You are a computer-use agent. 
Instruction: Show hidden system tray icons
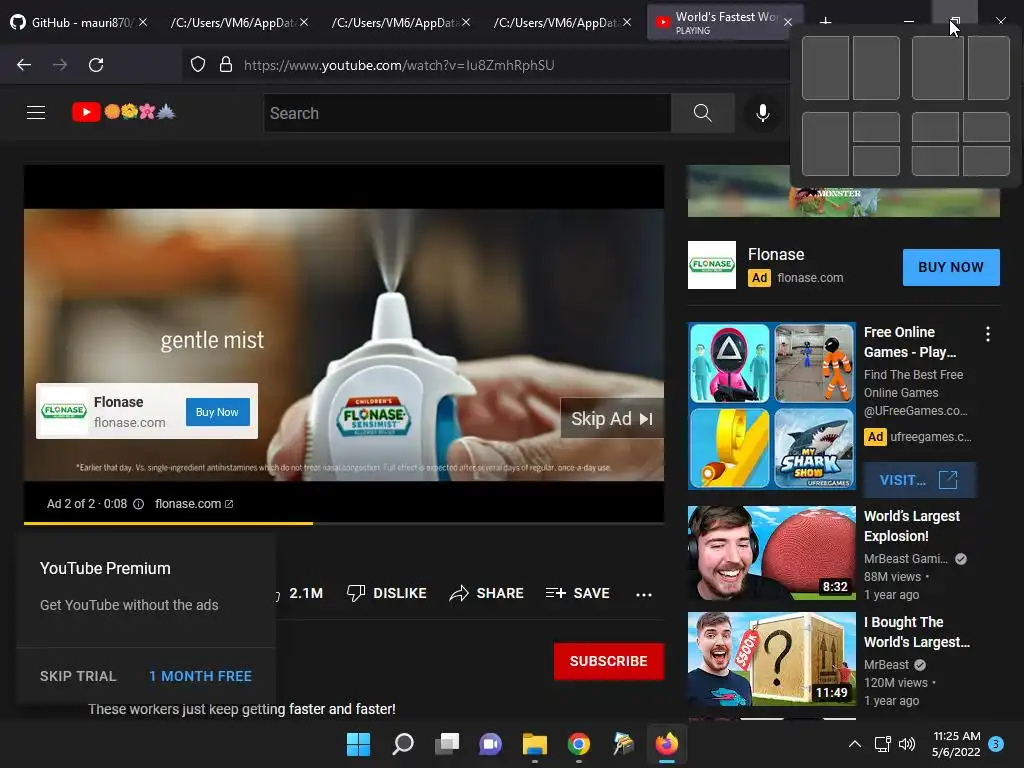coord(854,744)
